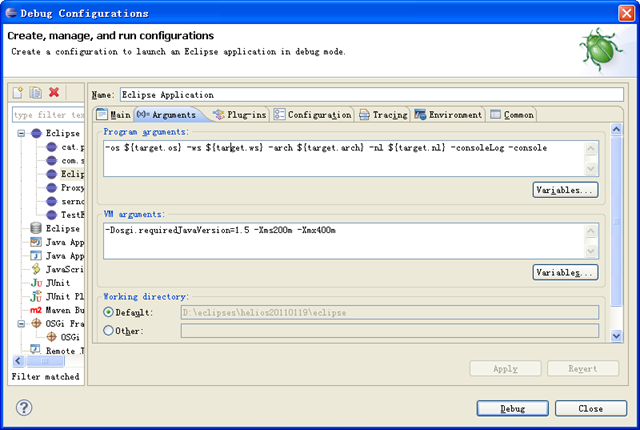Click the Eclipse Application parent node icon
This screenshot has width=640, height=430.
[x=36, y=133]
